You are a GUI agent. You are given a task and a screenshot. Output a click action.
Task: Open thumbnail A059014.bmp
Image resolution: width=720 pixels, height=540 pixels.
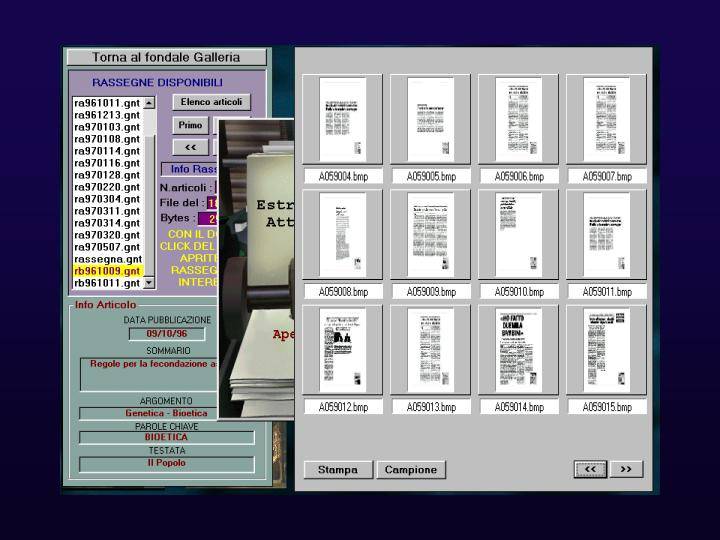(x=518, y=350)
